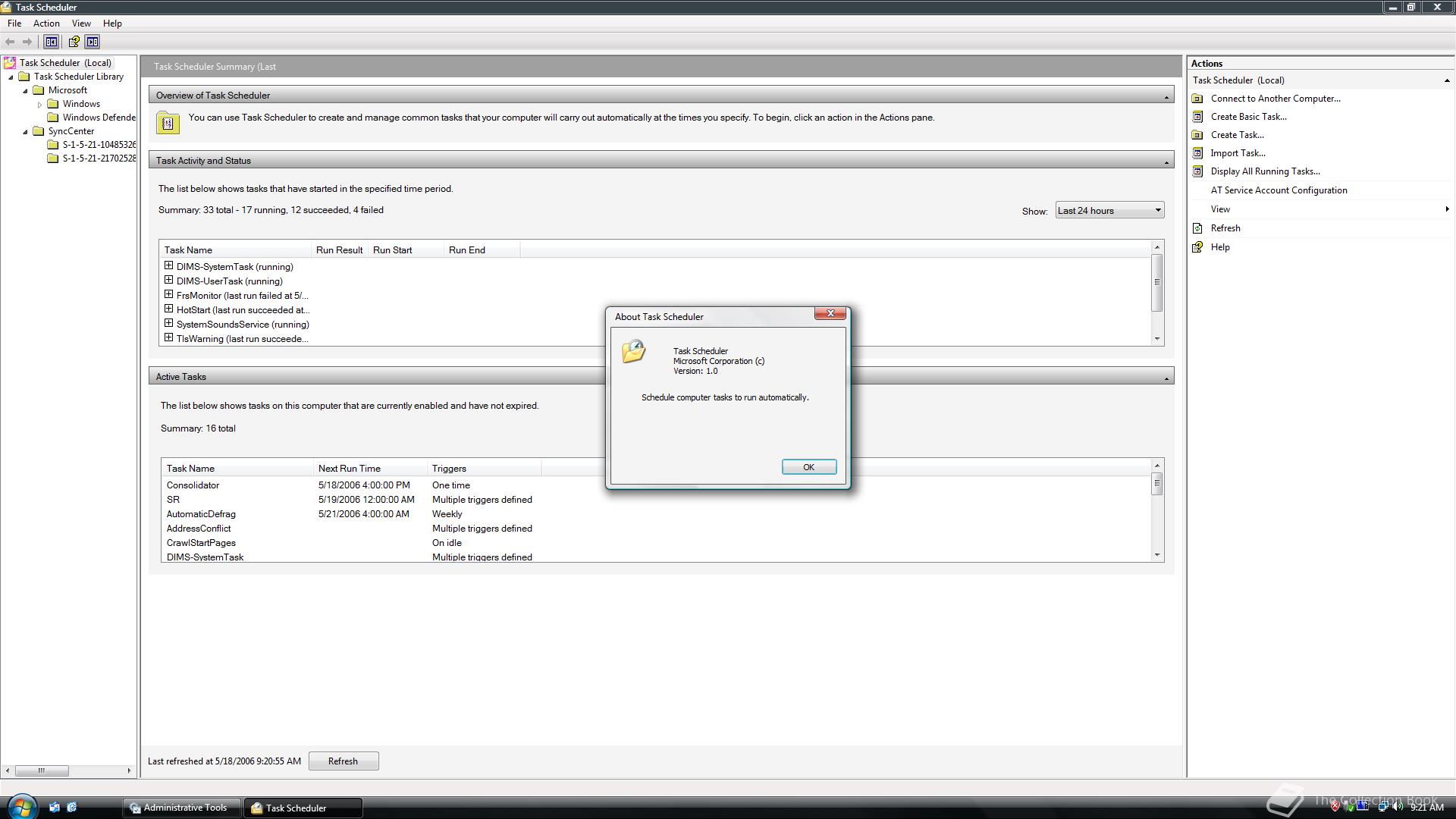This screenshot has height=819, width=1456.
Task: Expand the HotStart task row
Action: point(168,309)
